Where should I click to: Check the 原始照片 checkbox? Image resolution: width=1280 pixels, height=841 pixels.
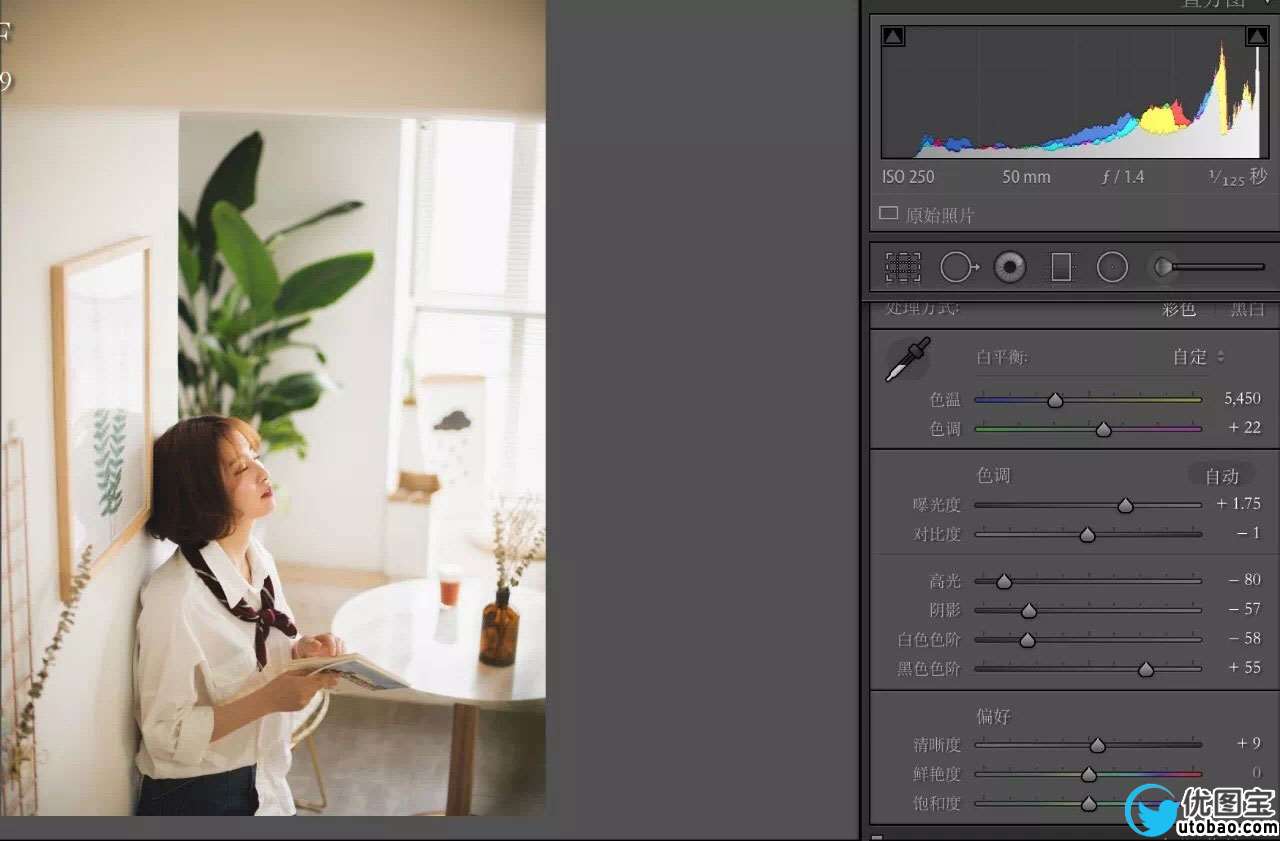(888, 213)
